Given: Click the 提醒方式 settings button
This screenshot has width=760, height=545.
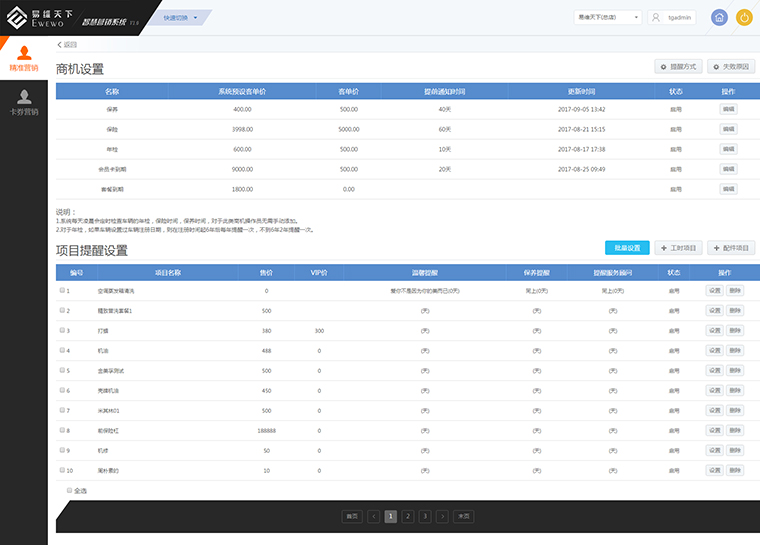Looking at the screenshot, I should pos(677,66).
